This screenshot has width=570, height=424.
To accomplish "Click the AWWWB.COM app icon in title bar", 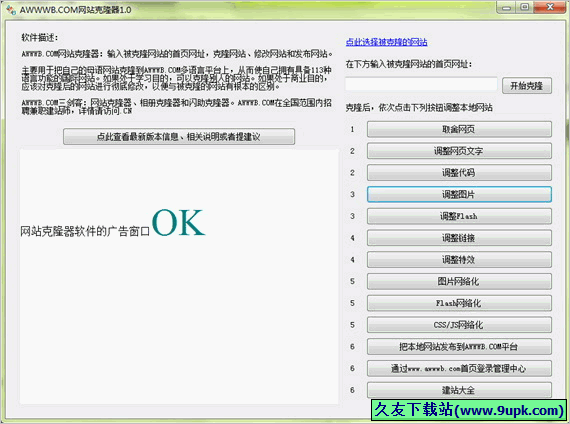I will (11, 10).
